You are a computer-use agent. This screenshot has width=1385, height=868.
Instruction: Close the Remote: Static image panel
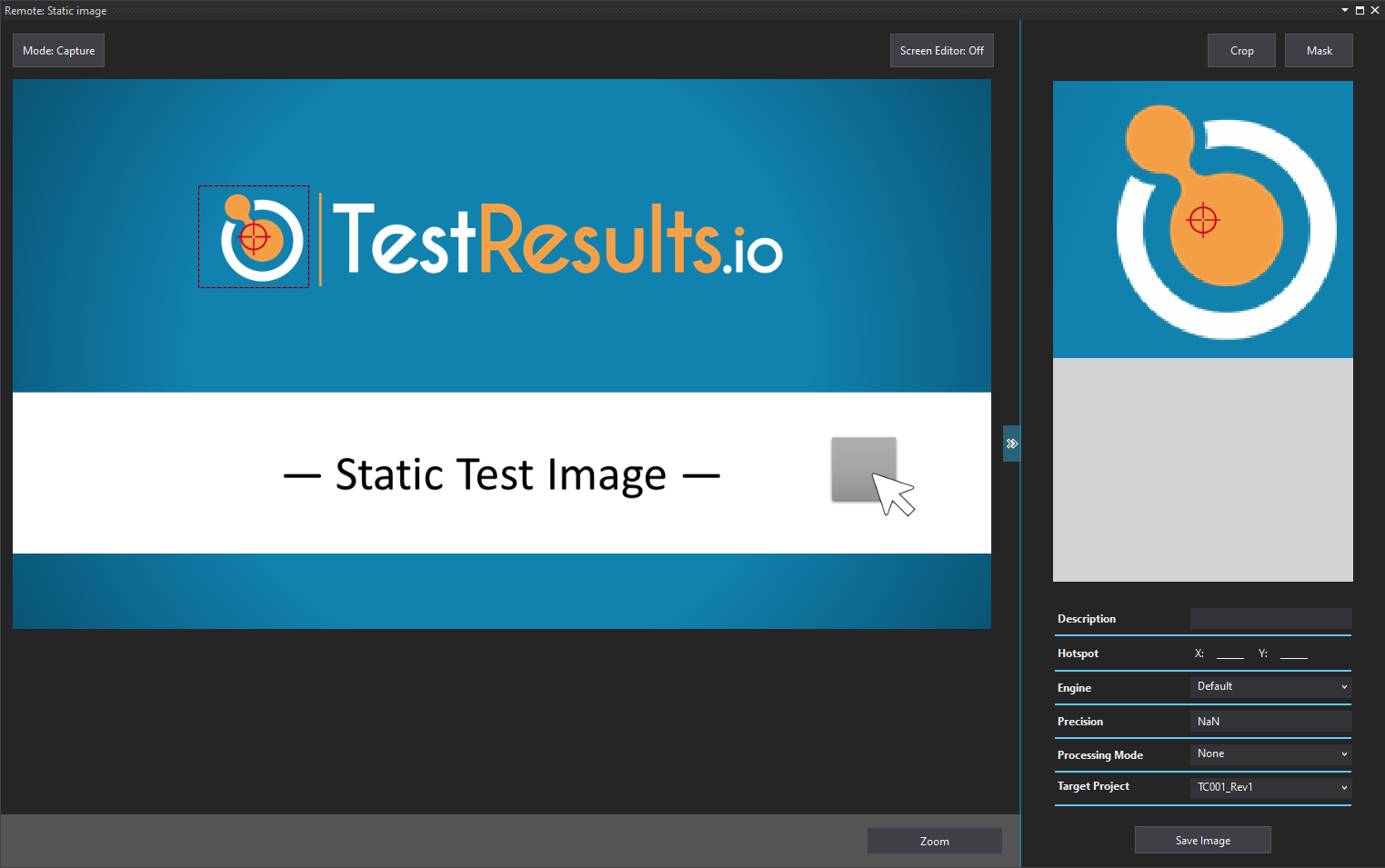coord(1374,10)
